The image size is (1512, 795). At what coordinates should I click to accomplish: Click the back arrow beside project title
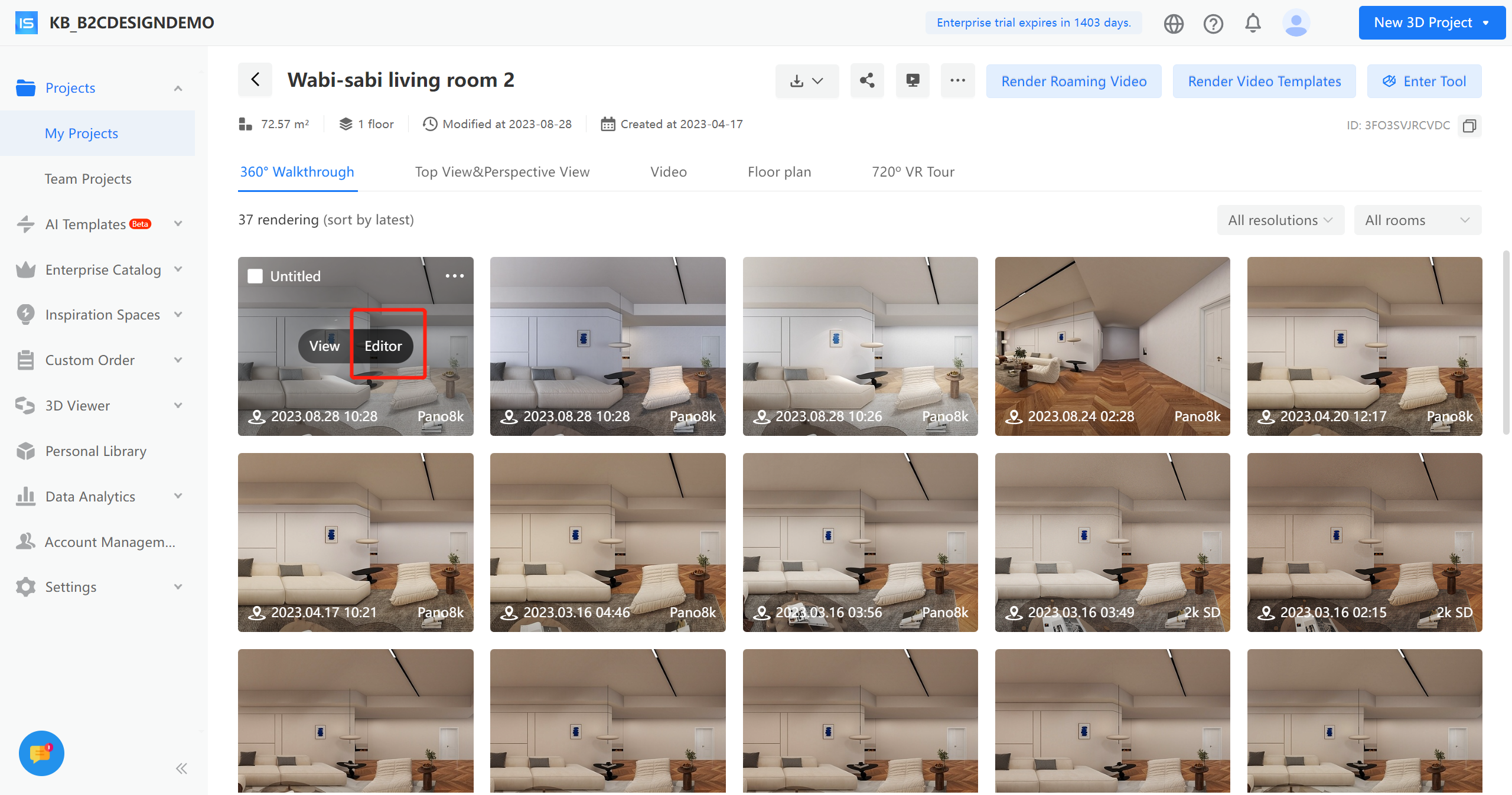tap(255, 80)
